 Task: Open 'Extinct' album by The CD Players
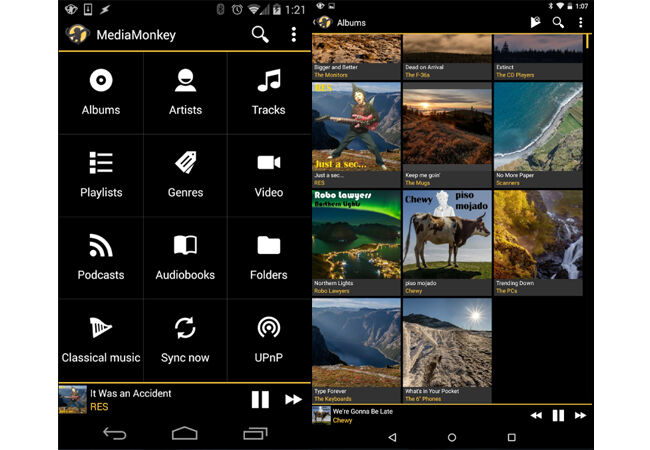coord(538,57)
